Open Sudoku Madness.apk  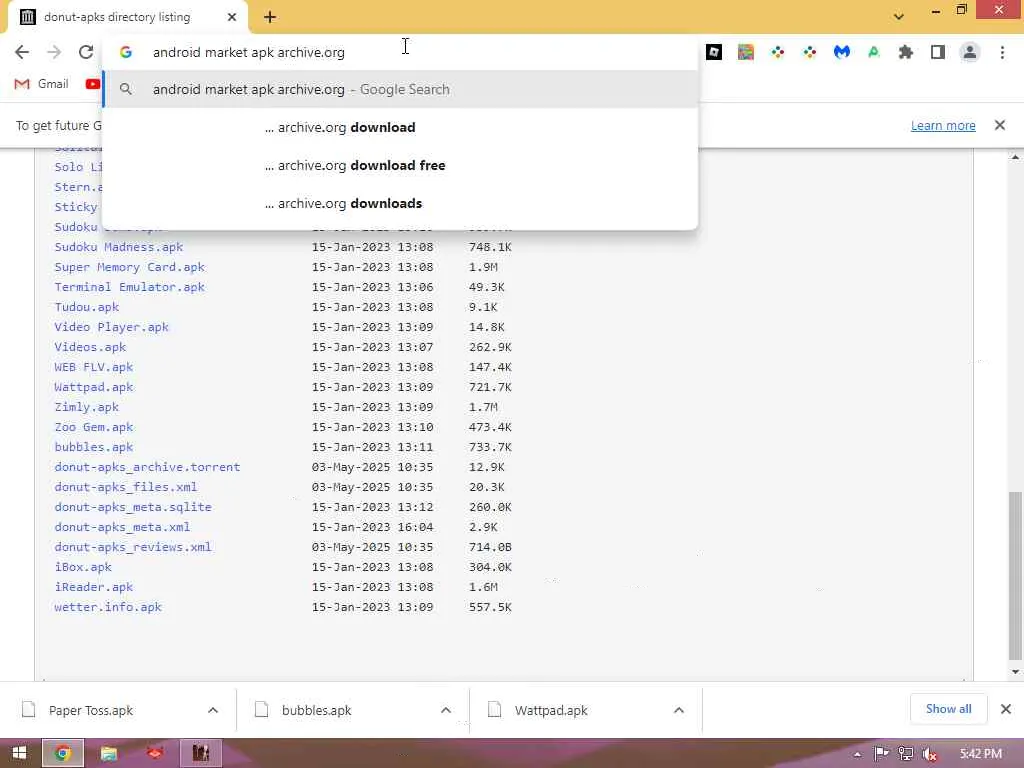(119, 247)
